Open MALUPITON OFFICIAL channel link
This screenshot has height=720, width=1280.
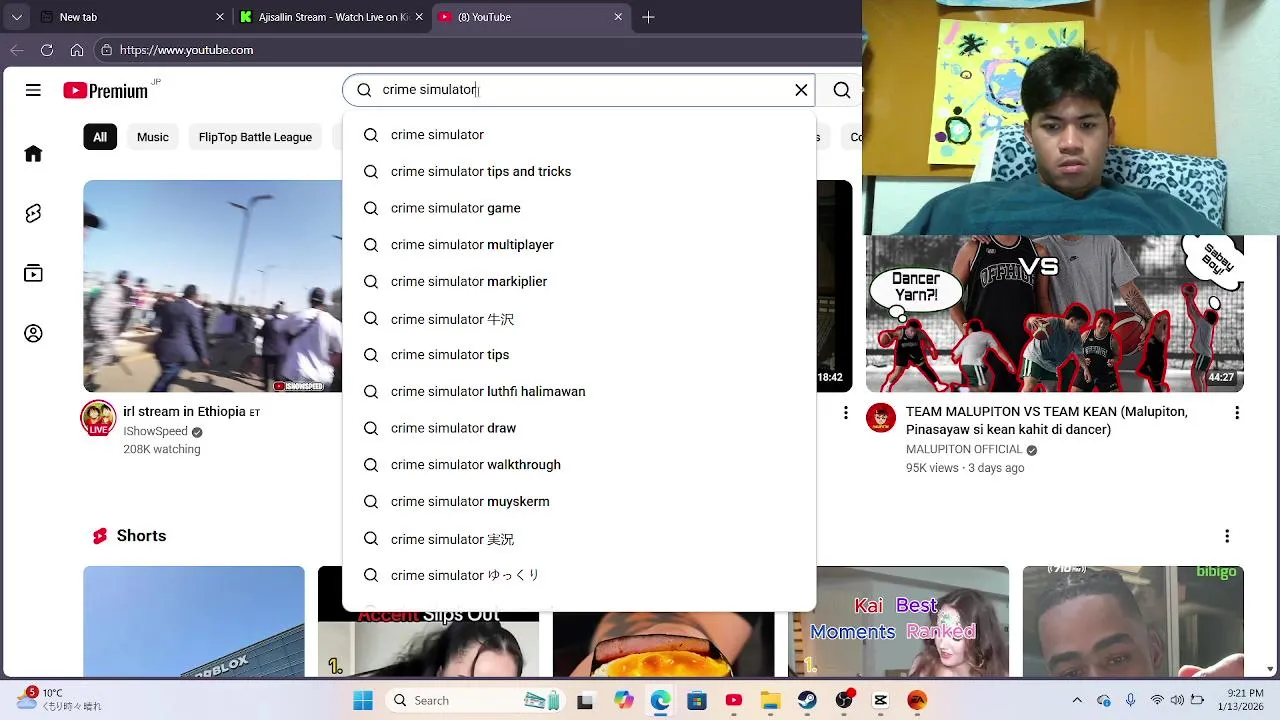pyautogui.click(x=964, y=450)
